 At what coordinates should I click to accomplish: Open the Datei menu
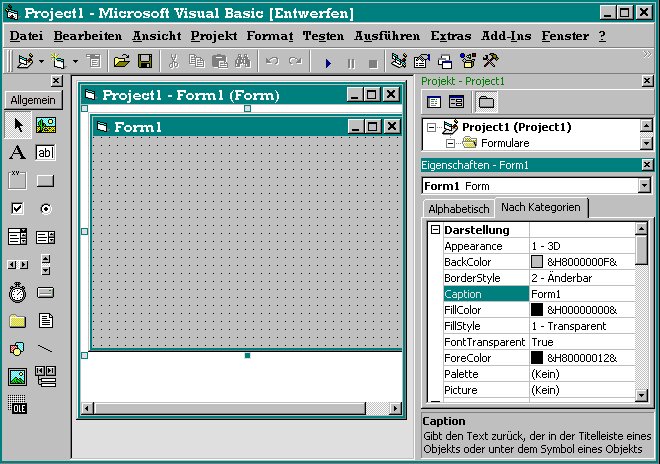pos(26,36)
